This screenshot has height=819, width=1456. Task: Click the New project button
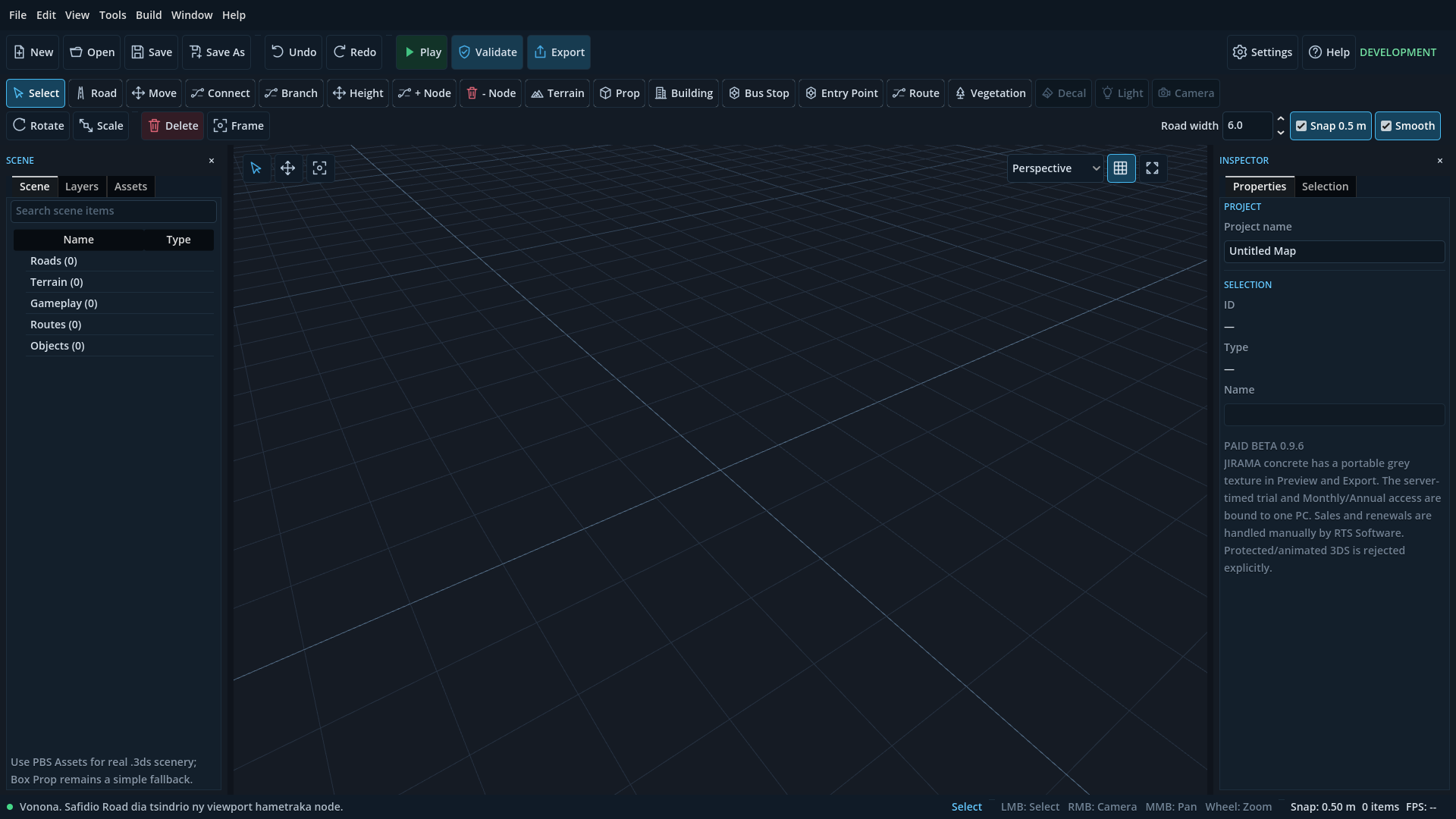pyautogui.click(x=33, y=52)
